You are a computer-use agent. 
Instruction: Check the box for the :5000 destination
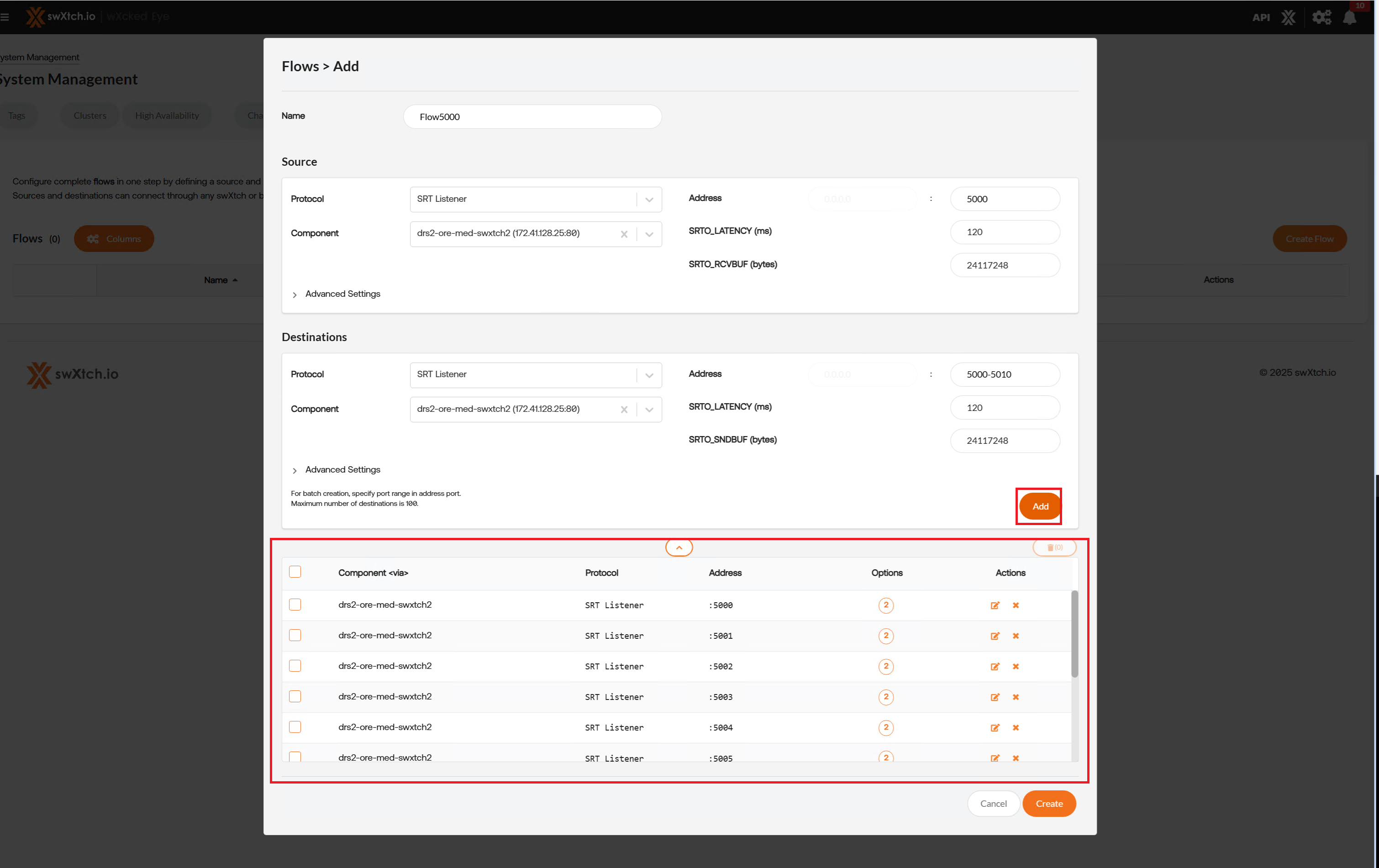click(x=295, y=605)
